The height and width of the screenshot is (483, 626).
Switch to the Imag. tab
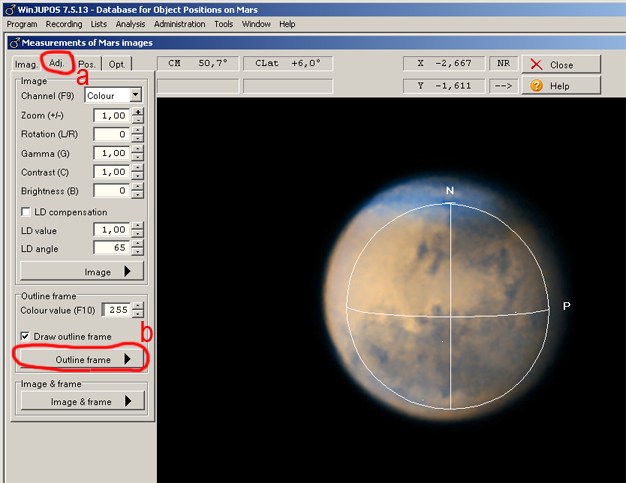click(x=26, y=64)
